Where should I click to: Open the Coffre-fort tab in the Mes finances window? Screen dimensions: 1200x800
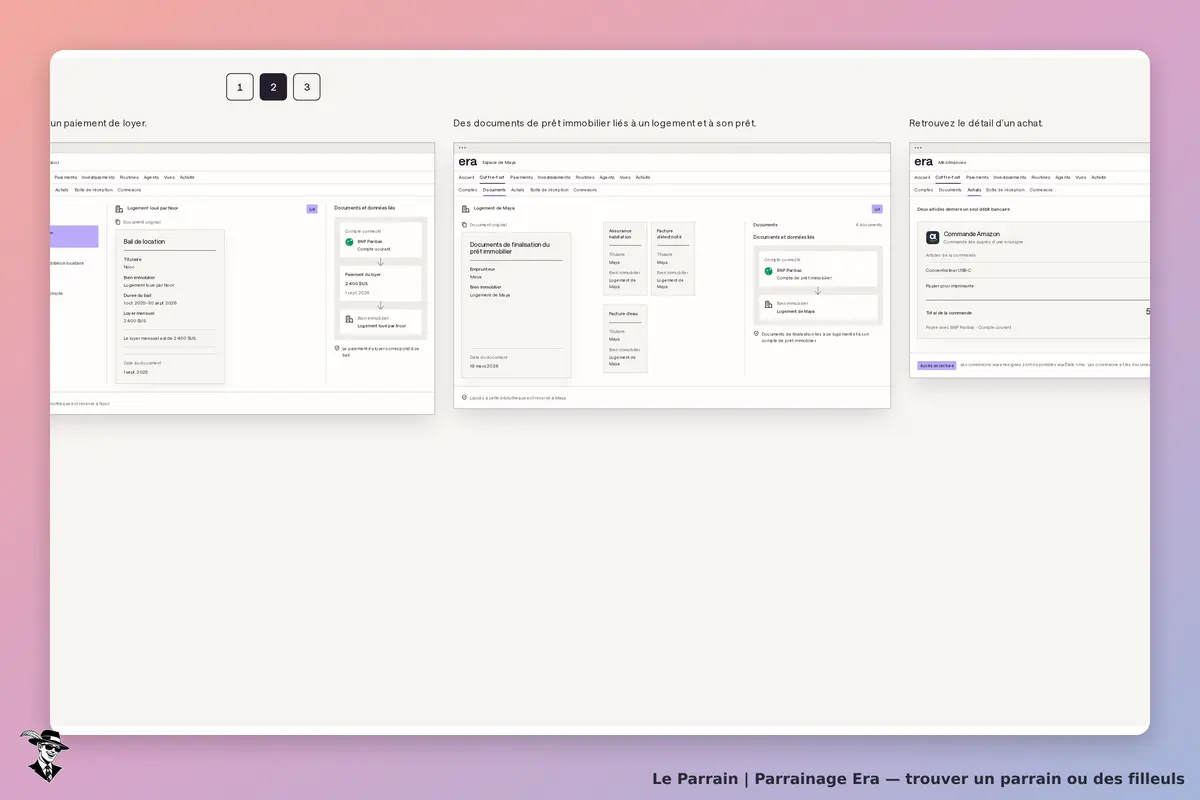point(948,177)
